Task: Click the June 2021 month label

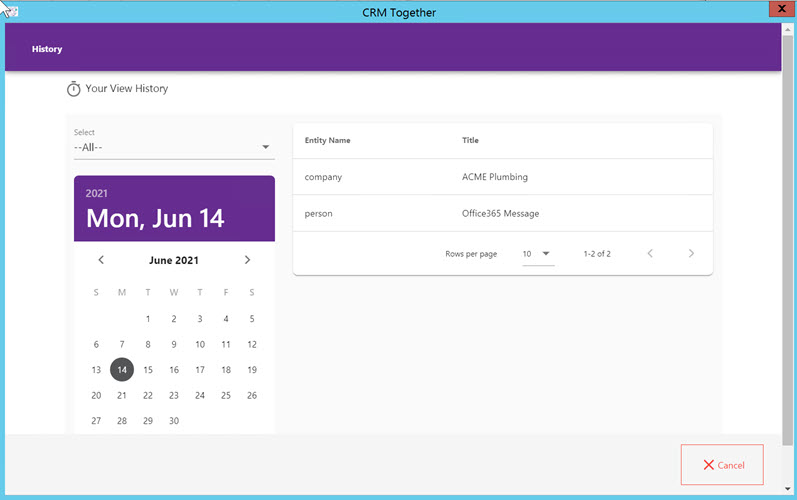Action: (174, 260)
